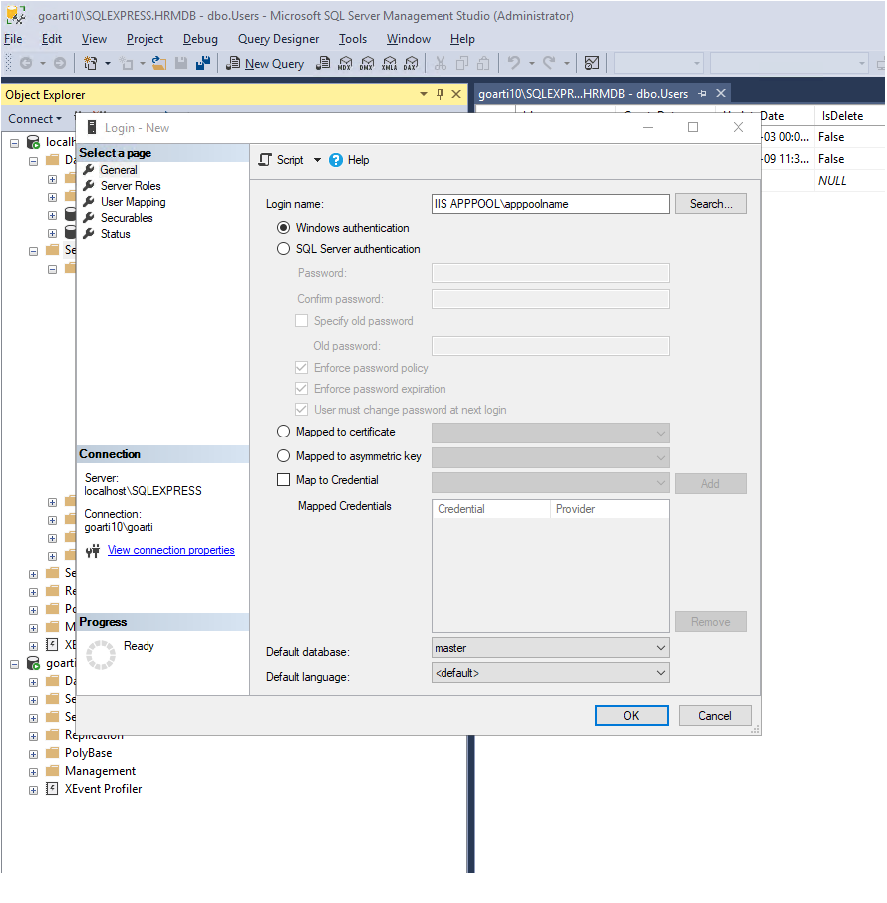Viewport: 887px width, 903px height.
Task: Expand the XEvent Profiler tree node
Action: [x=33, y=790]
